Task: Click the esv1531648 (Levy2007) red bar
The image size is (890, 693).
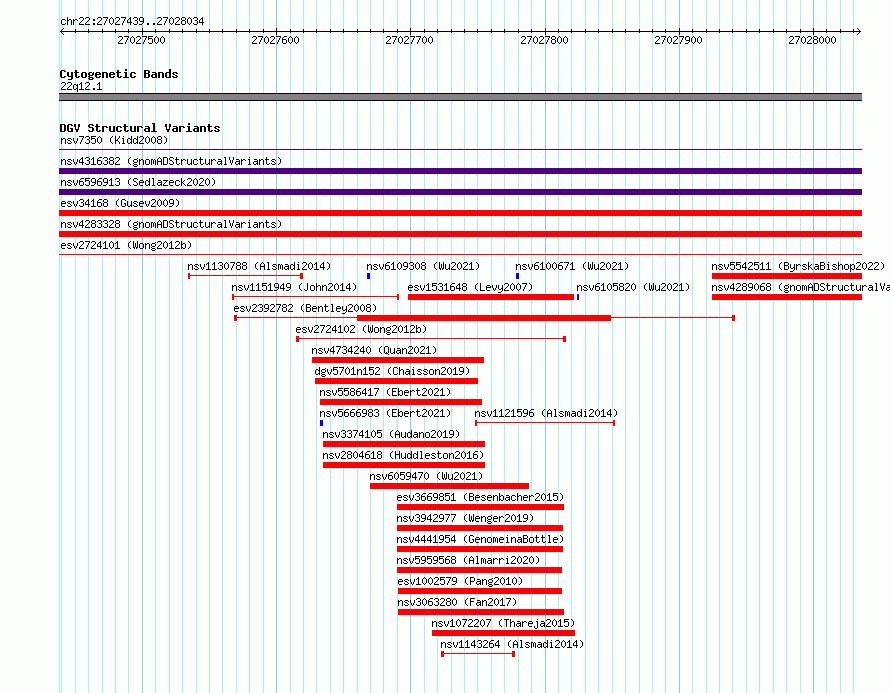Action: pos(491,297)
